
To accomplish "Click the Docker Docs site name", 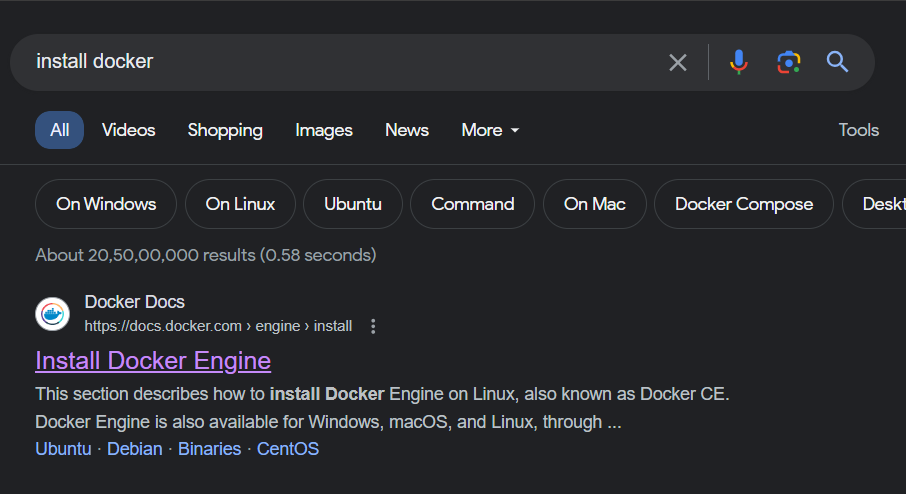I will pos(135,302).
